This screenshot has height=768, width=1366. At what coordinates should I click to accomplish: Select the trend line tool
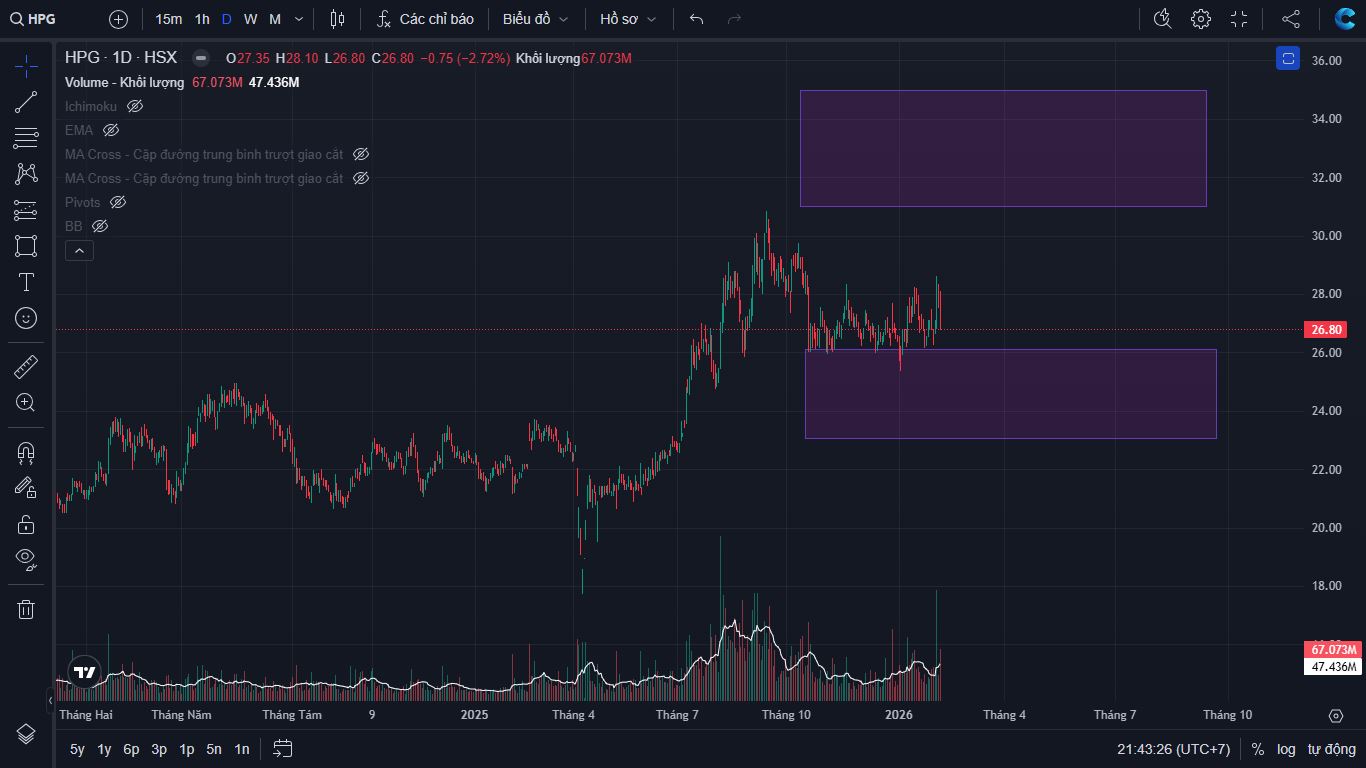tap(26, 102)
